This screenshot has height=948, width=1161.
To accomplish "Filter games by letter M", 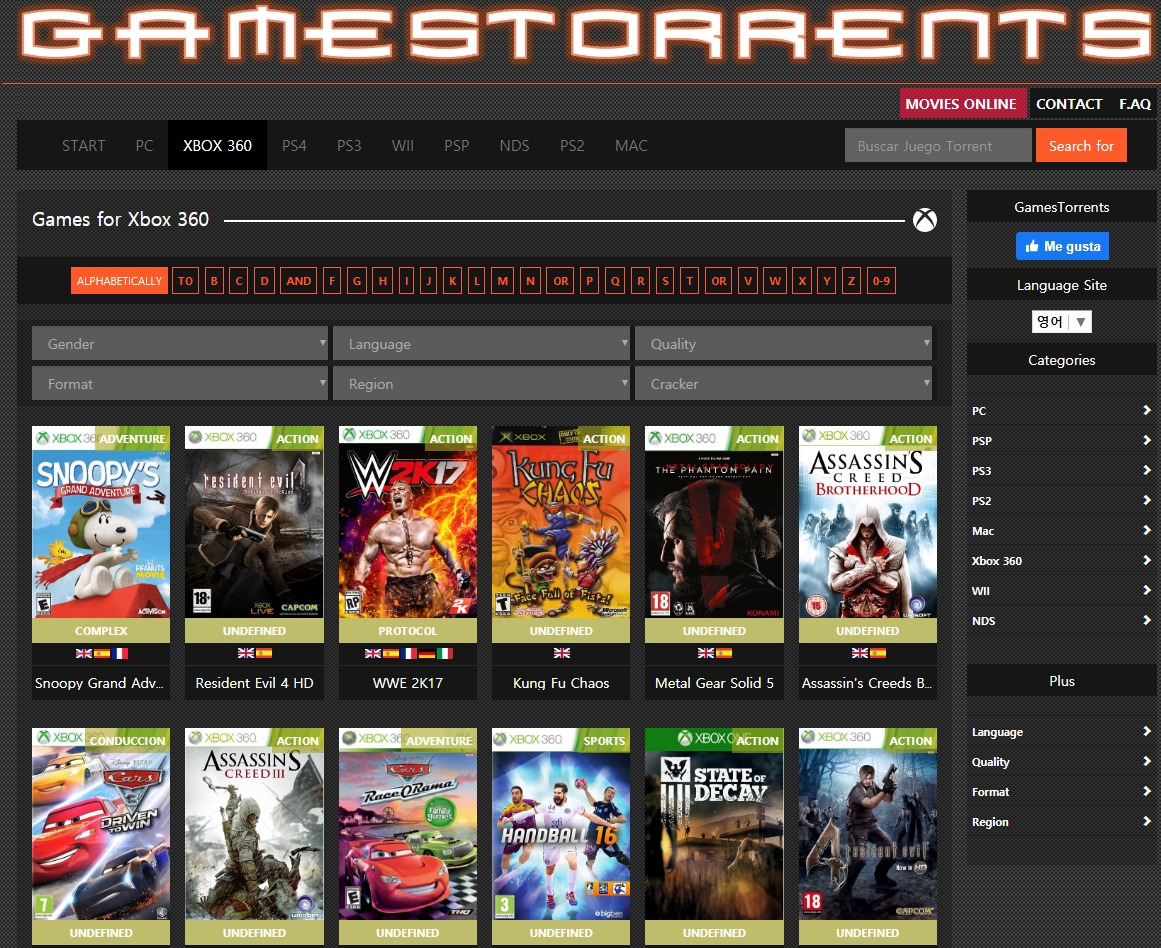I will (503, 281).
